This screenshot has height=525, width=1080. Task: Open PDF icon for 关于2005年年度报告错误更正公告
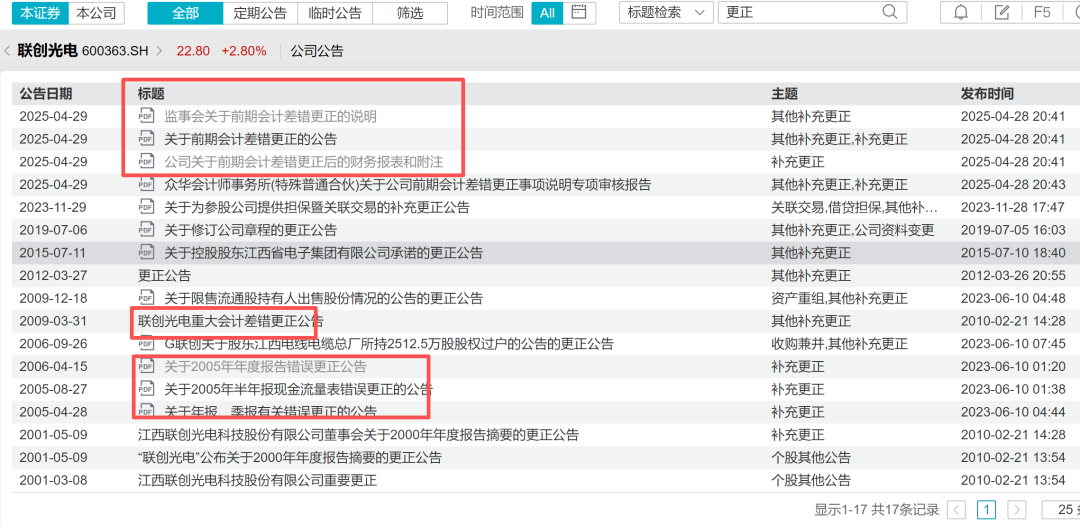pyautogui.click(x=145, y=367)
